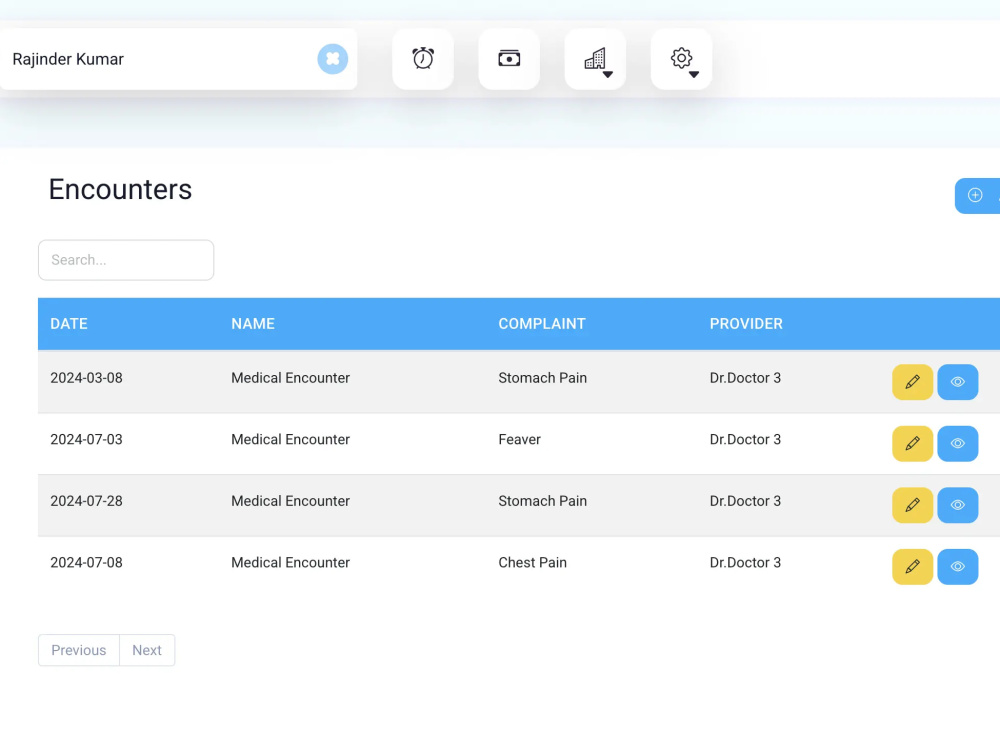View the Feaver encounter details
Viewport: 1000px width, 750px height.
(957, 443)
